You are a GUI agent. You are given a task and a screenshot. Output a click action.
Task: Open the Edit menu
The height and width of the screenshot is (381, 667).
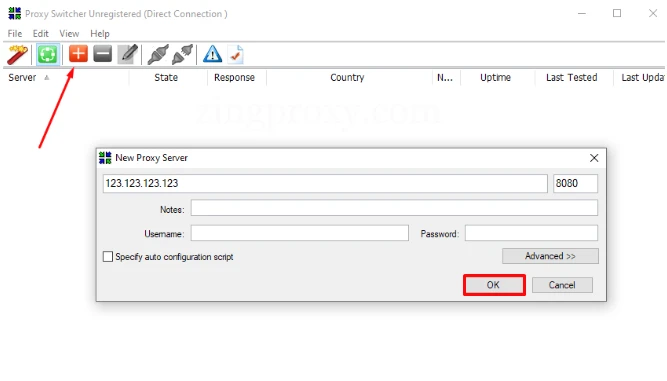pyautogui.click(x=40, y=34)
